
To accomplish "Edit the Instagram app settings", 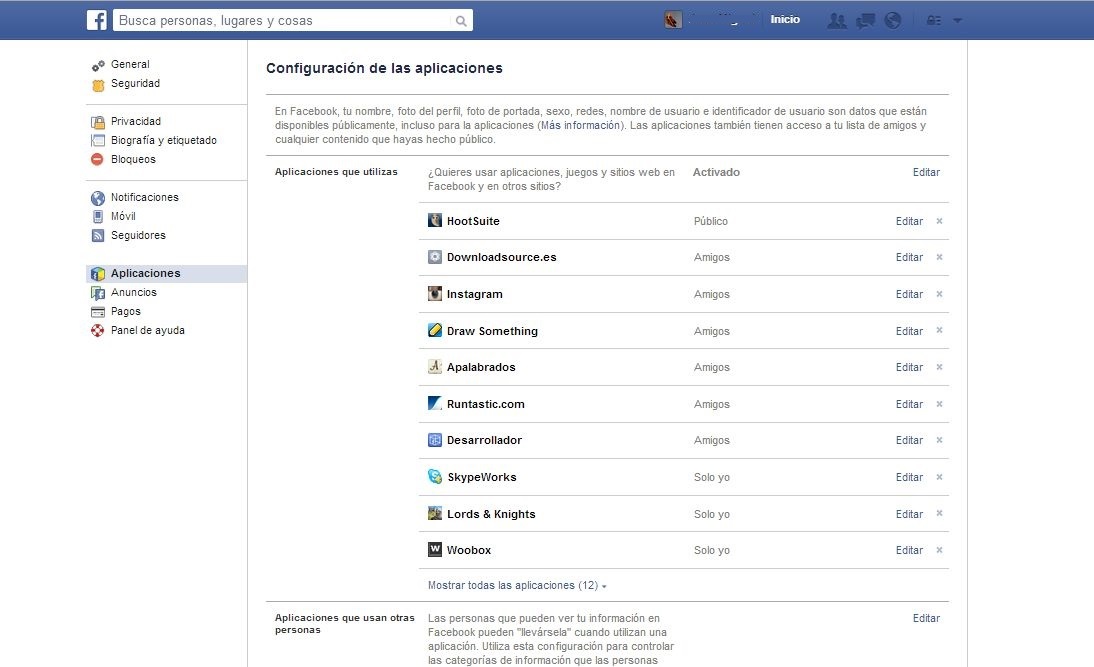I will [x=909, y=294].
